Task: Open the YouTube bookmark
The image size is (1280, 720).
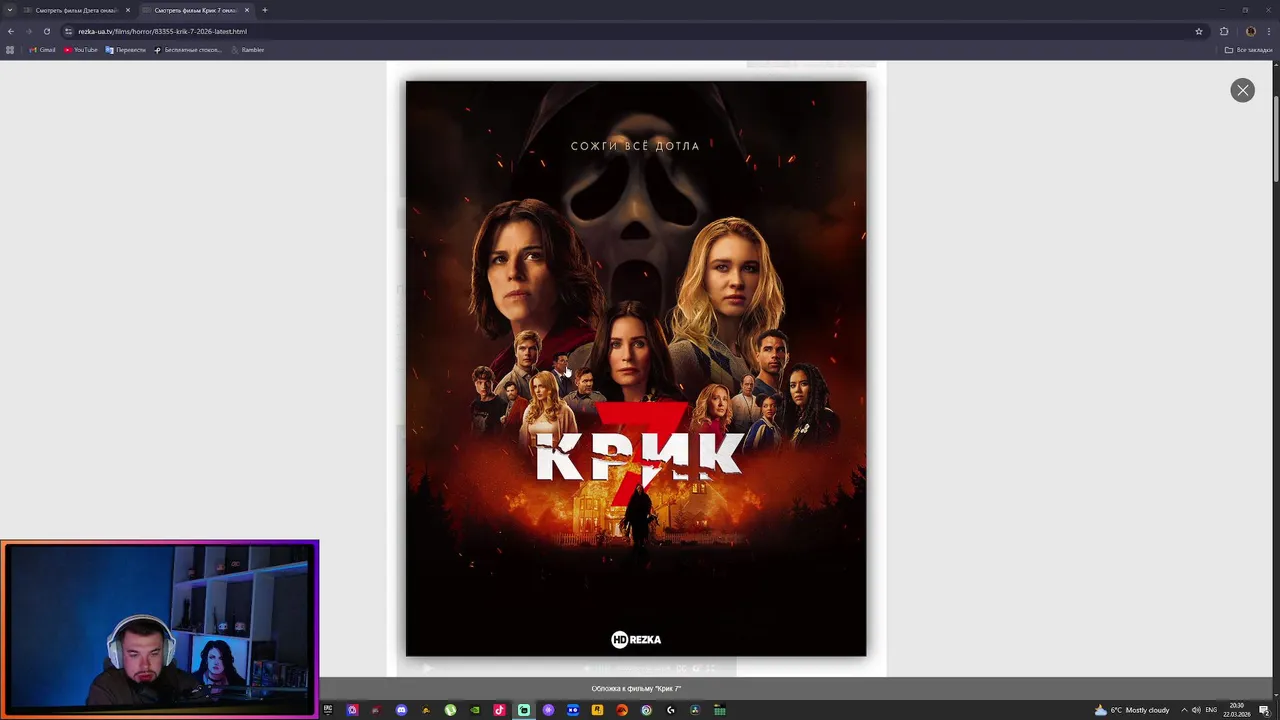Action: coord(81,50)
